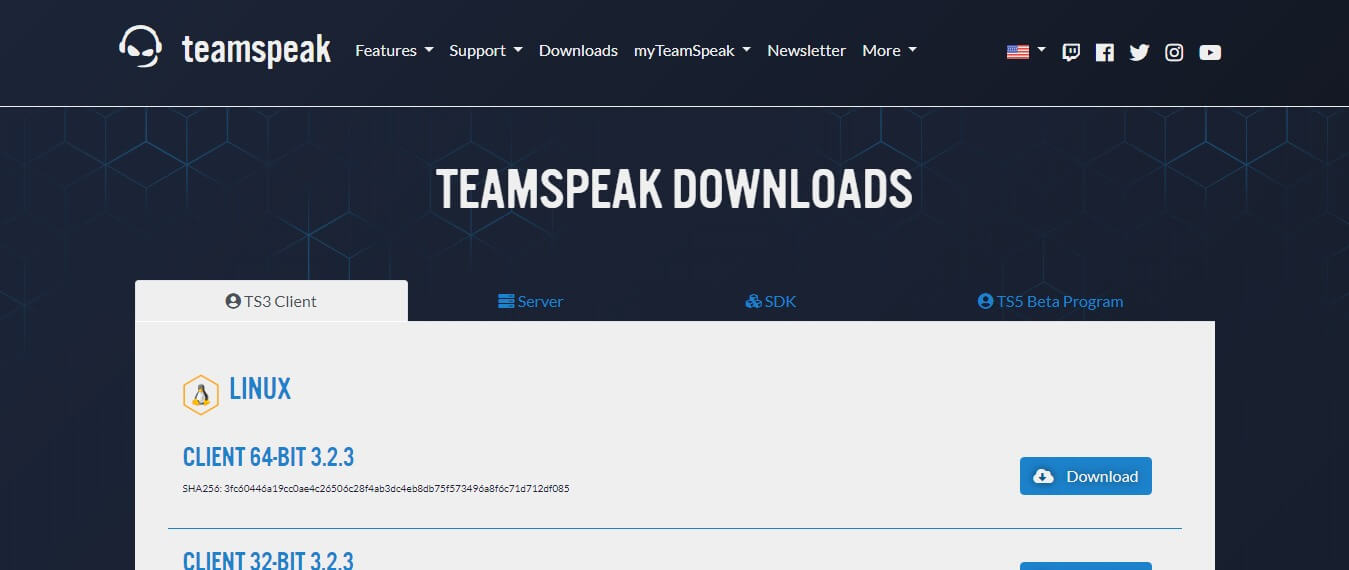Expand the Support dropdown menu

(x=486, y=50)
